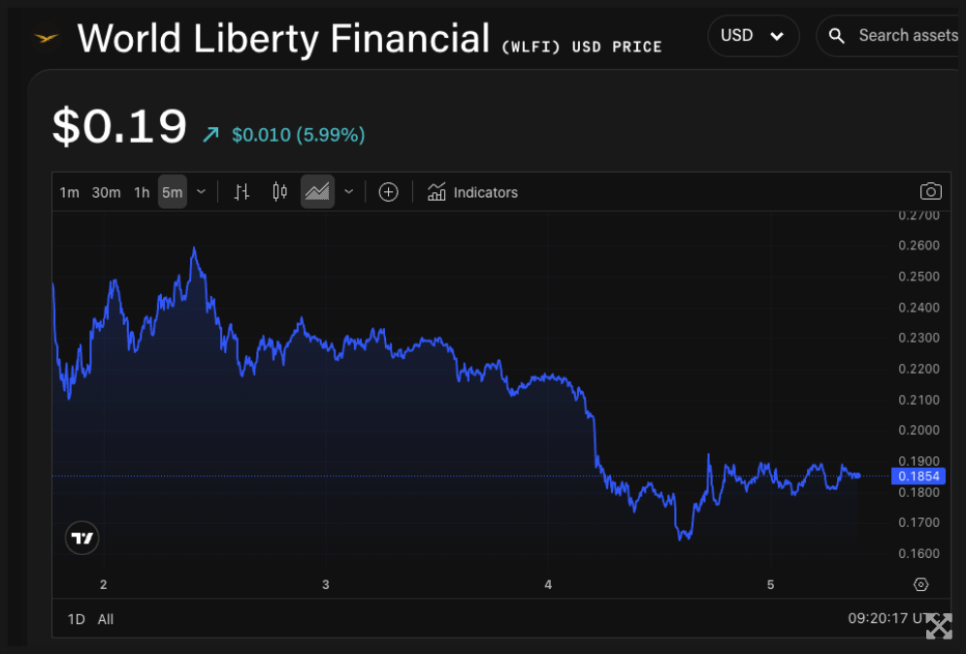Click the date label 3 on time axis

(x=326, y=584)
